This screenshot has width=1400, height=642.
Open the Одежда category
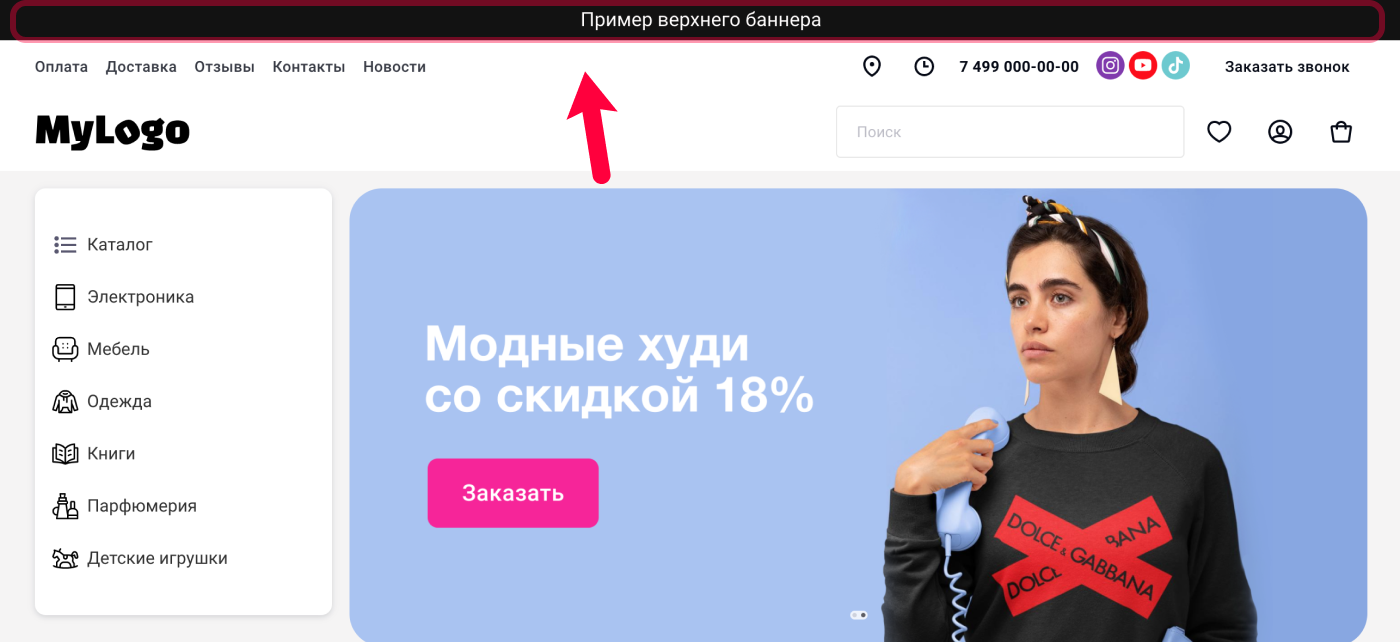point(102,401)
